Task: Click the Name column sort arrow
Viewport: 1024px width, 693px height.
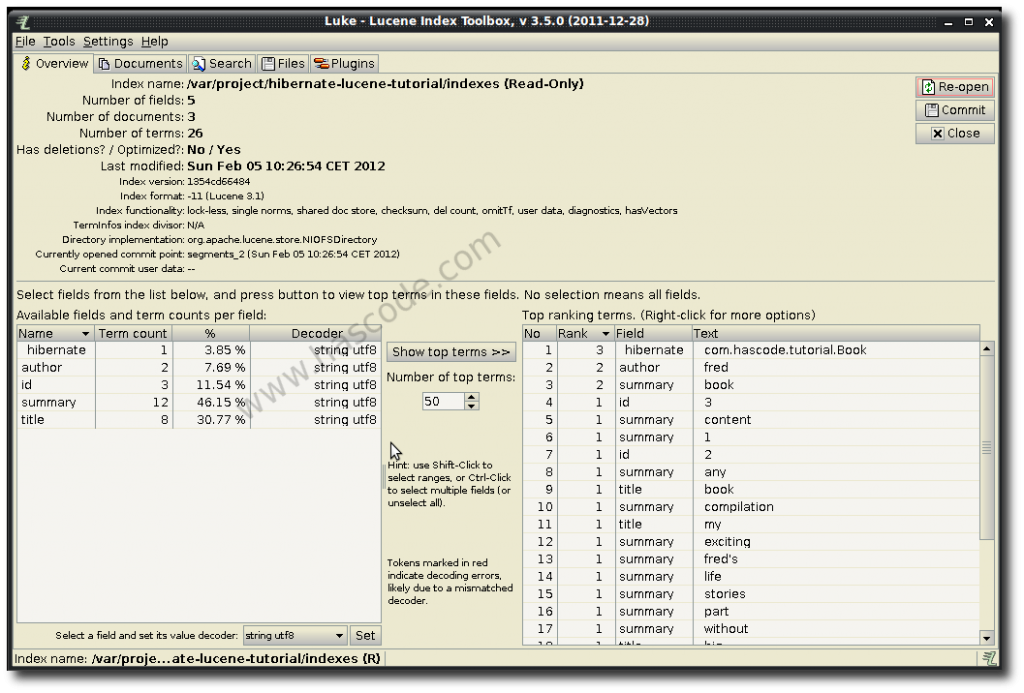Action: tap(86, 333)
